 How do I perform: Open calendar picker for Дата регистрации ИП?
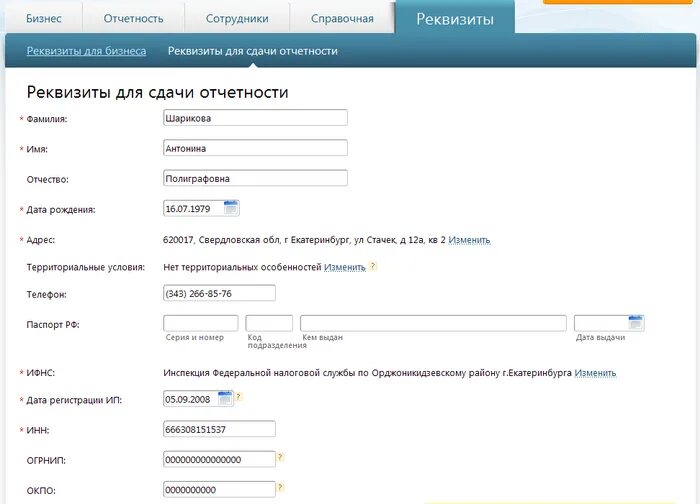225,398
